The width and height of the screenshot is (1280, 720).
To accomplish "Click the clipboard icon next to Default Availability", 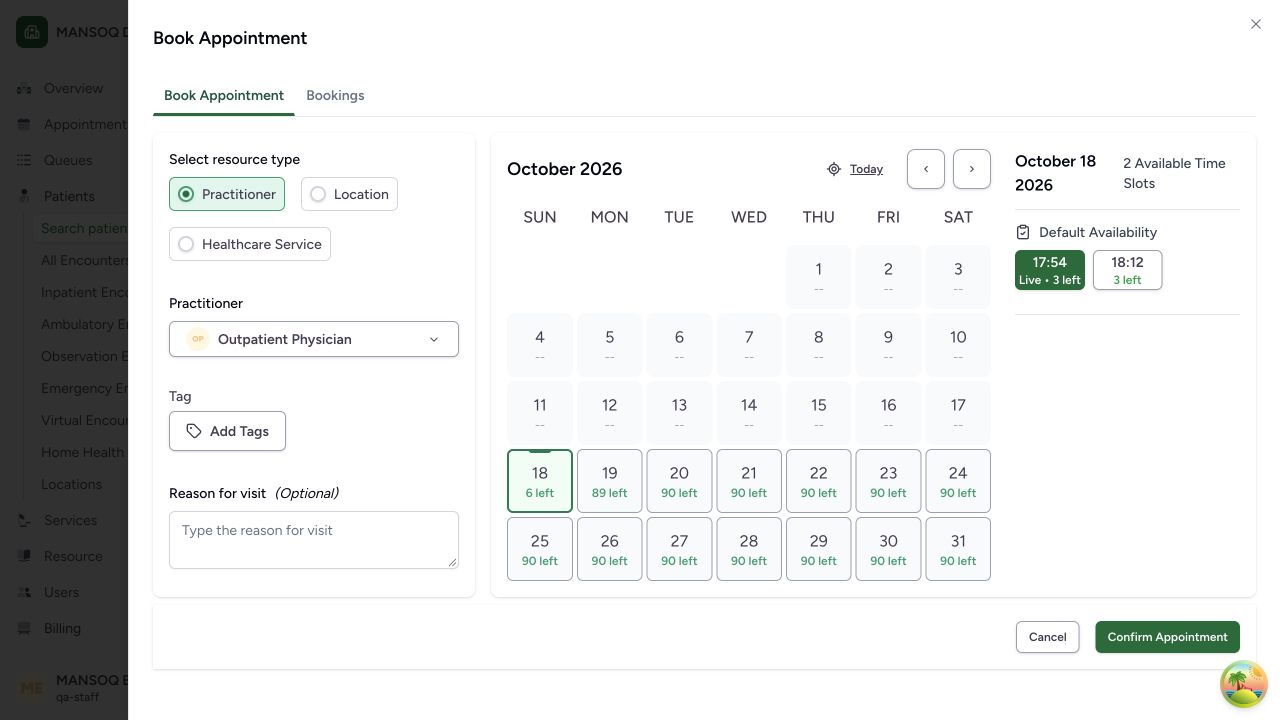I will [x=1023, y=232].
